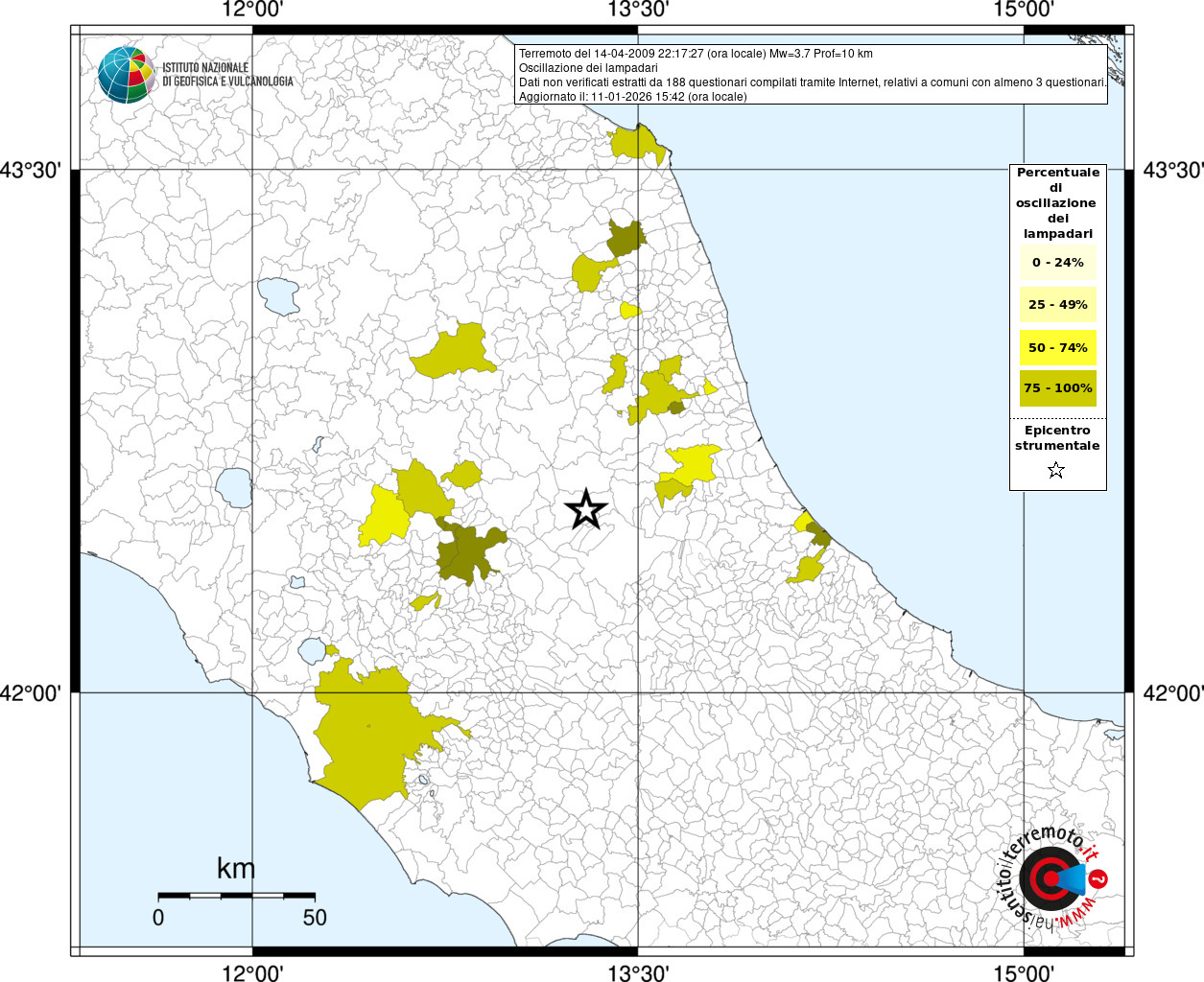The width and height of the screenshot is (1204, 982).
Task: Click the epicenter star on the map
Action: (x=585, y=509)
